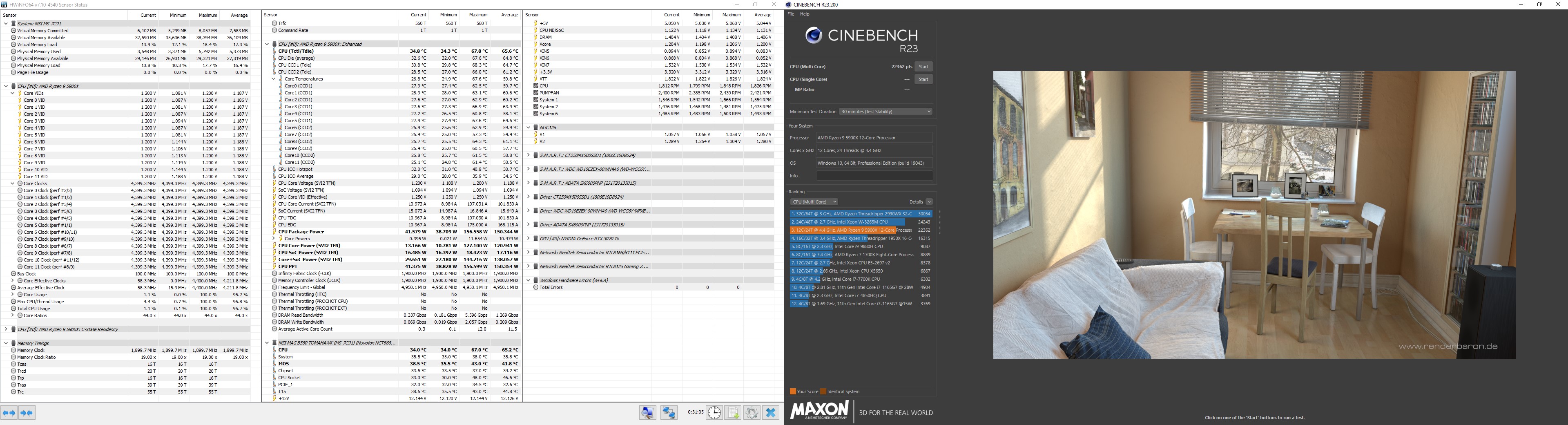Open the Cinebench File menu
This screenshot has width=1568, height=425.
tap(791, 14)
